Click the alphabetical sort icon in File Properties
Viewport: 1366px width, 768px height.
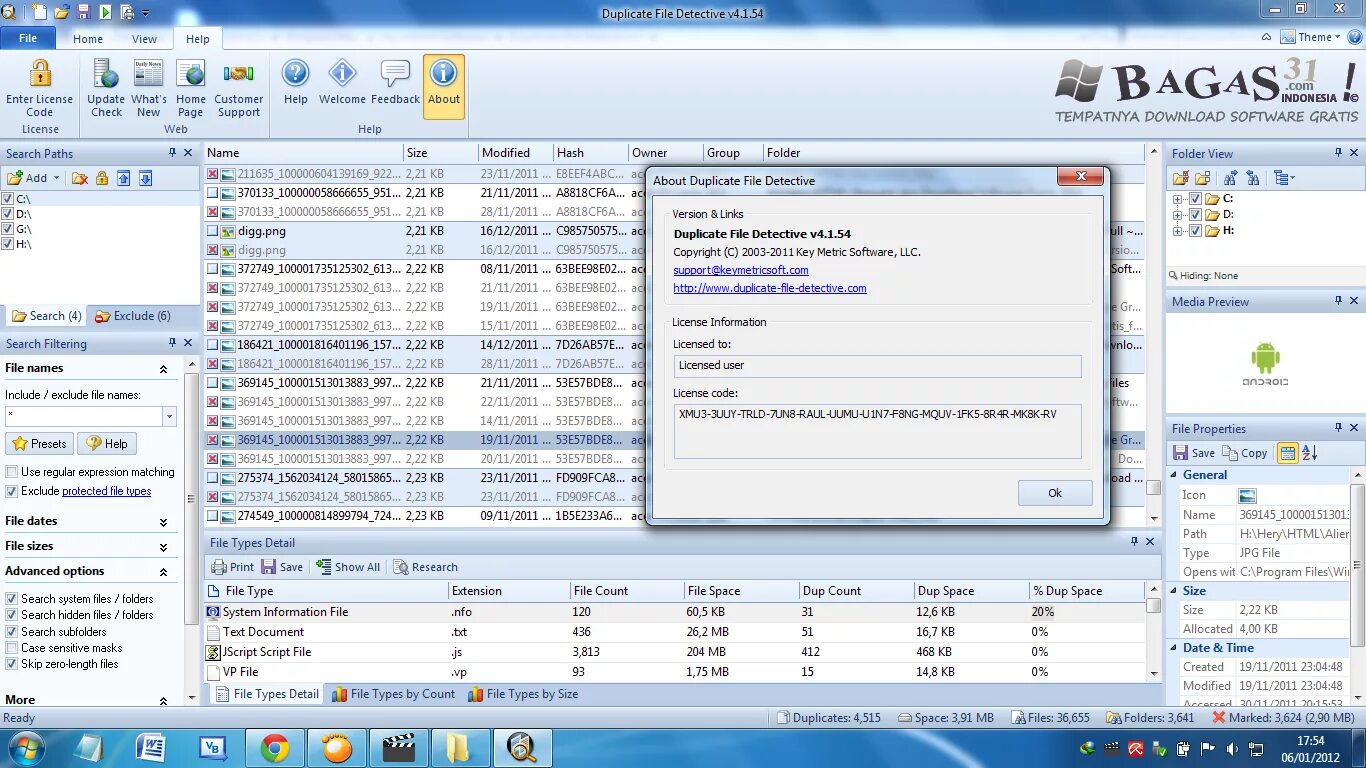pos(1309,453)
